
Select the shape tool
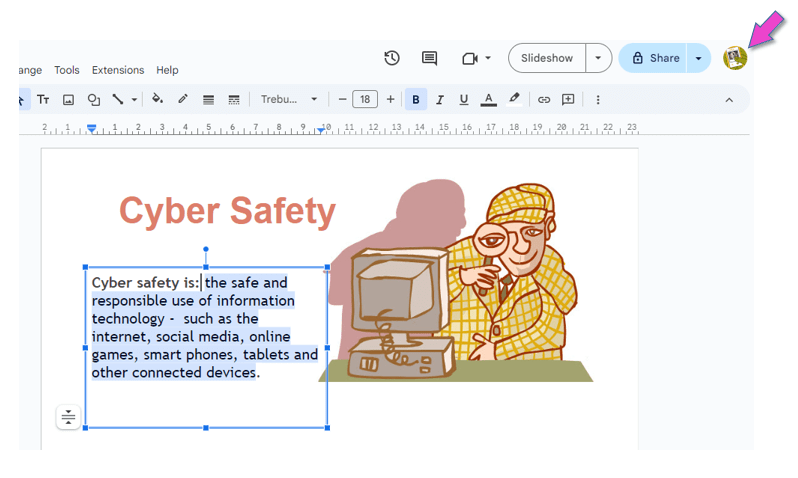point(94,100)
